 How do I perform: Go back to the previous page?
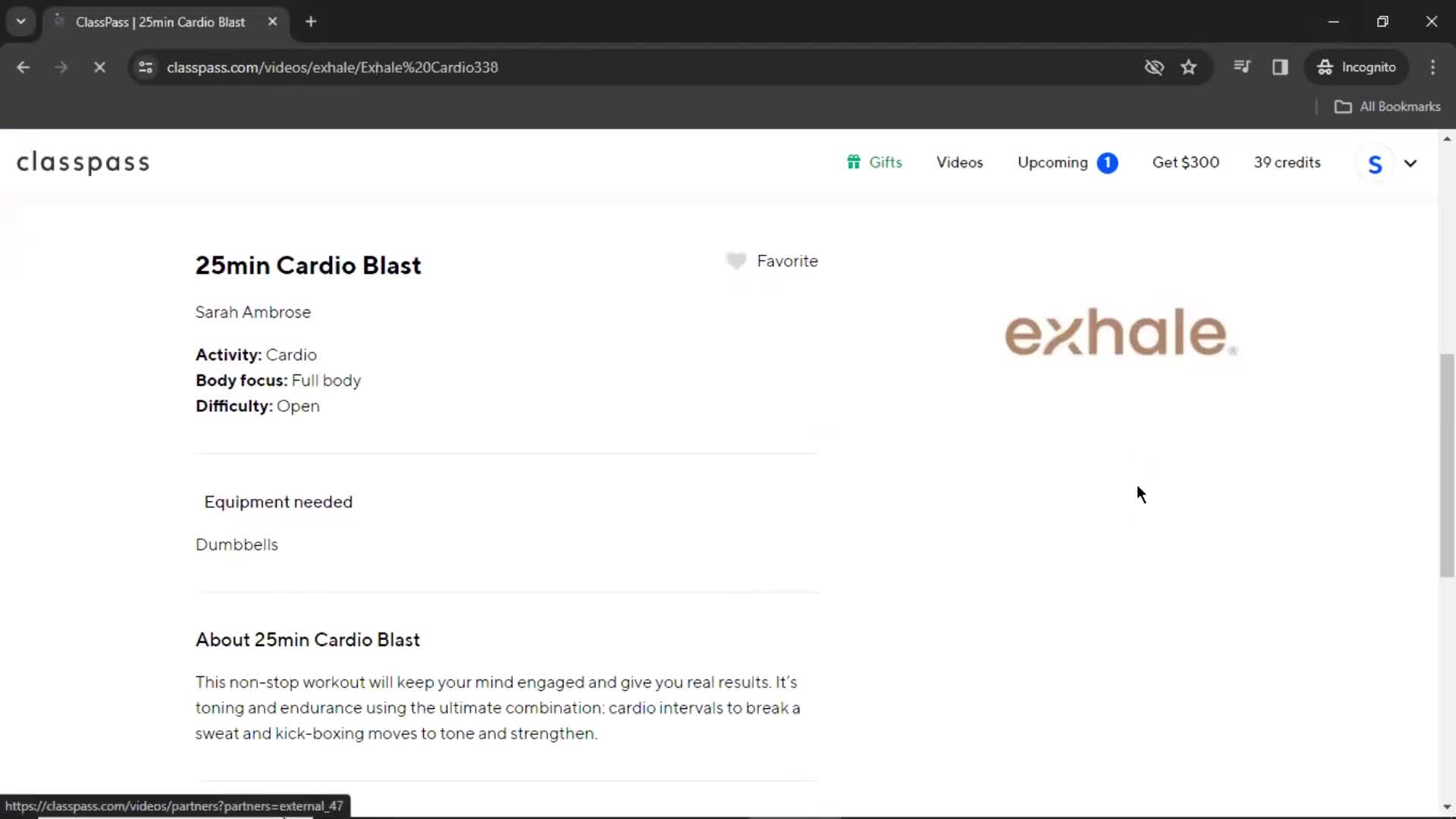pyautogui.click(x=24, y=67)
